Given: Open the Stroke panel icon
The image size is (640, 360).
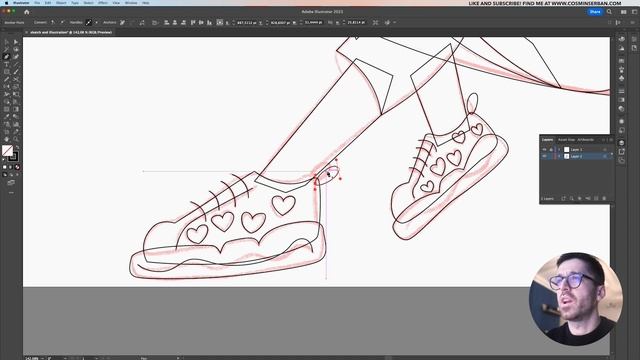Looking at the screenshot, I should click(x=621, y=91).
